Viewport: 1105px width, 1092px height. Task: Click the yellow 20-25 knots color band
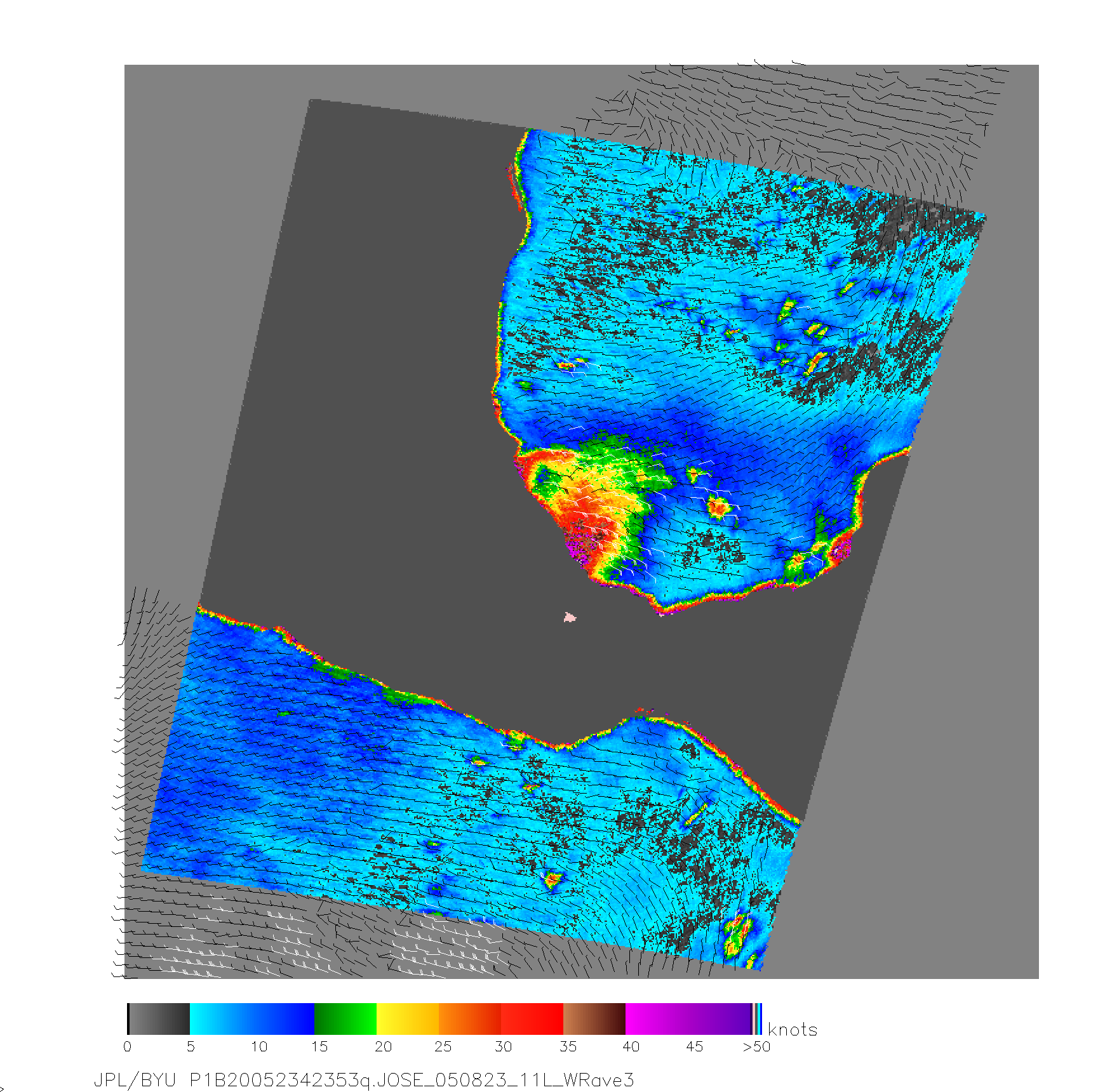(408, 1019)
